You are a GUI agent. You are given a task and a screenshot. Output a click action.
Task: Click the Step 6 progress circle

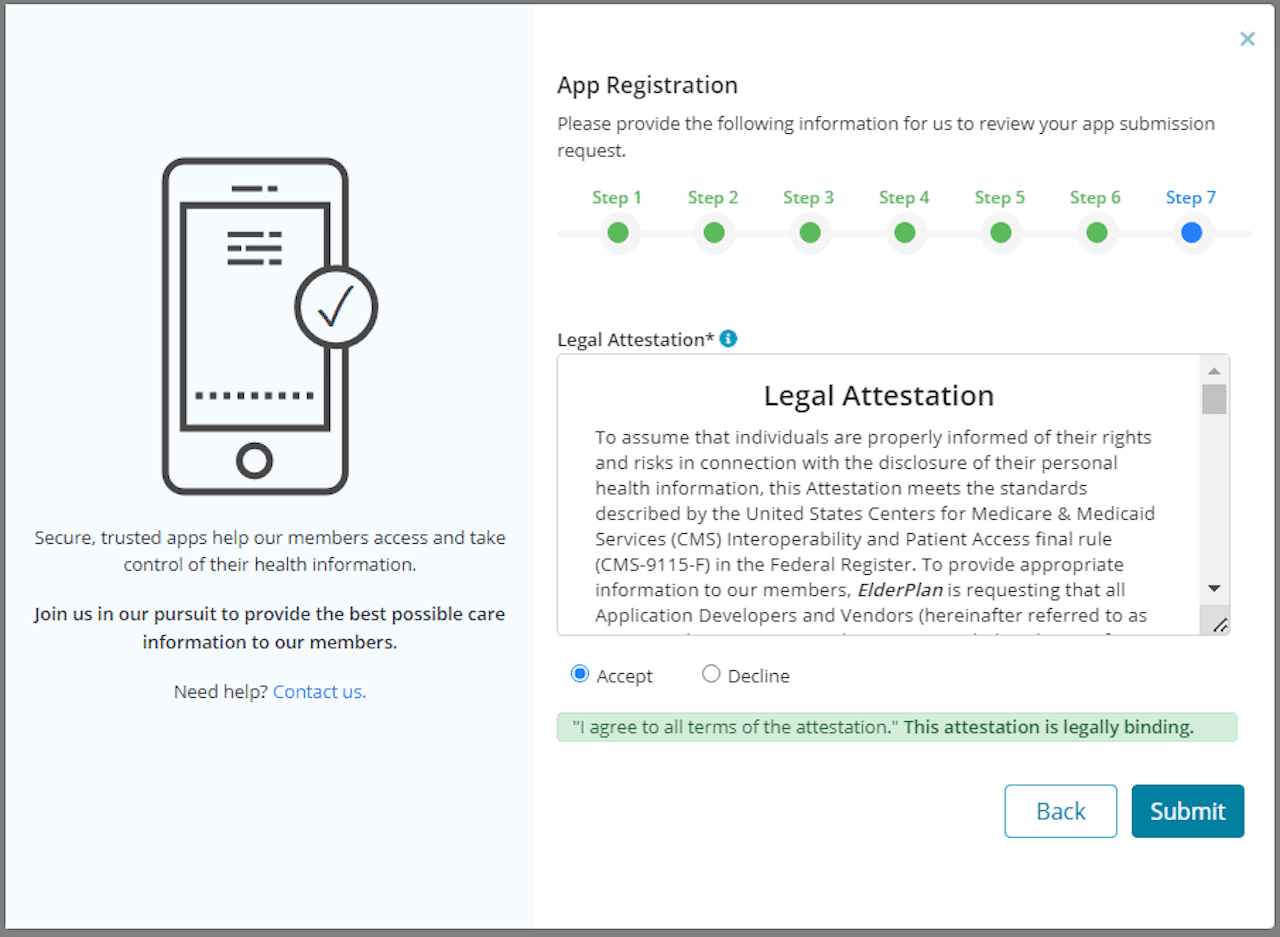click(x=1096, y=232)
